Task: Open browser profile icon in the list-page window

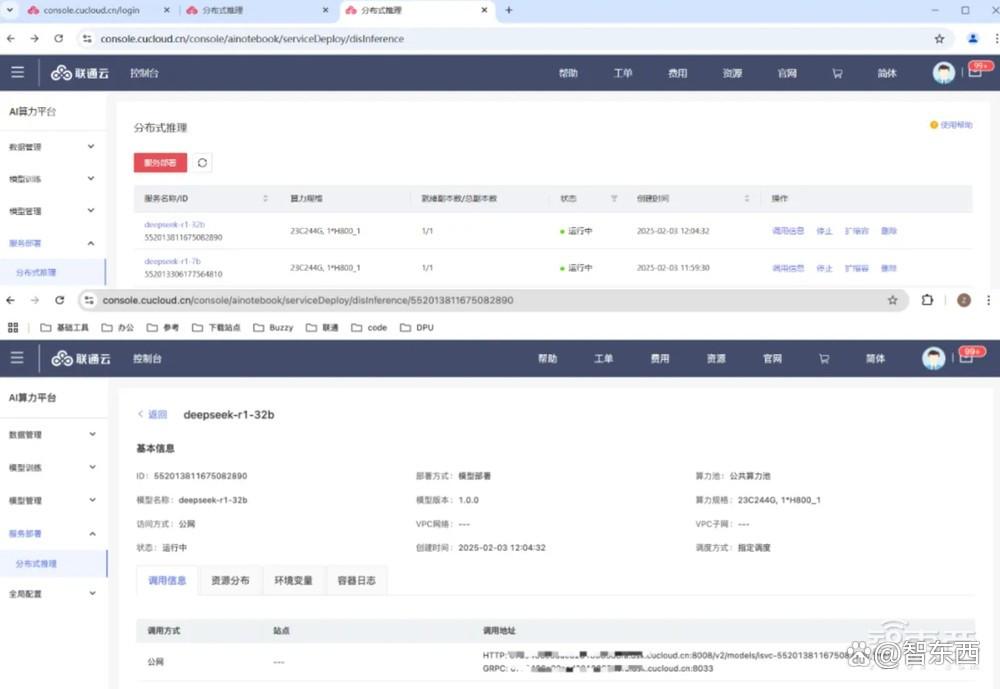Action: pyautogui.click(x=973, y=38)
